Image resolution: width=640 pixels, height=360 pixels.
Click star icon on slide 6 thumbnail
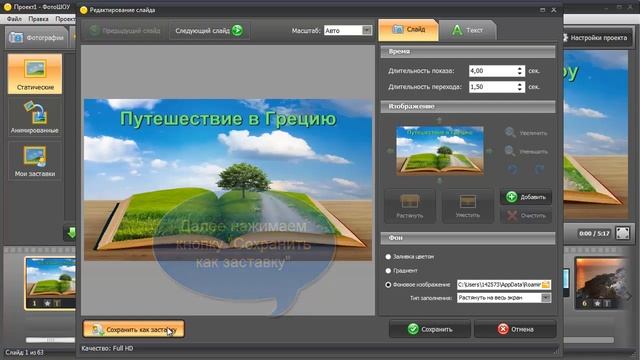(598, 303)
